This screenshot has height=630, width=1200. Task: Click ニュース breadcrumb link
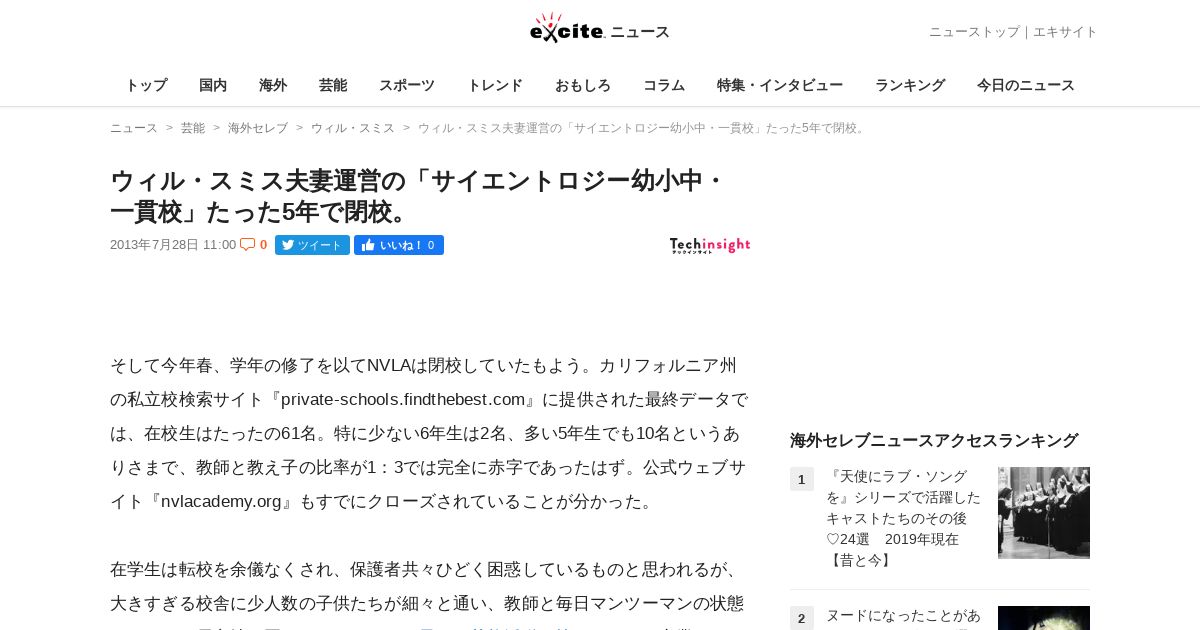(134, 128)
